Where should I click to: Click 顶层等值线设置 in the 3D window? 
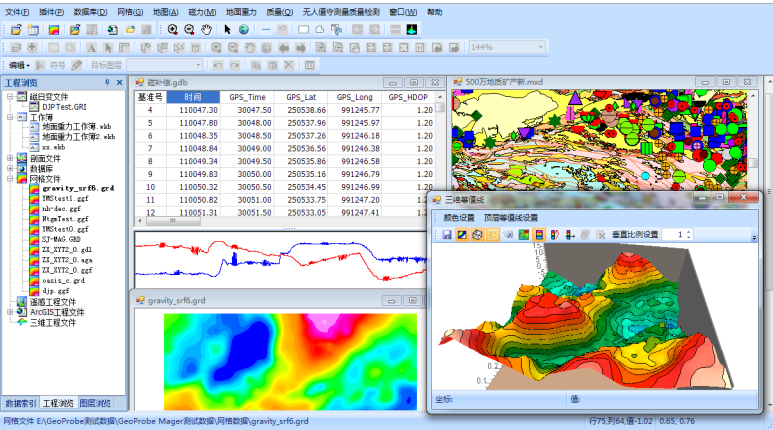point(511,217)
